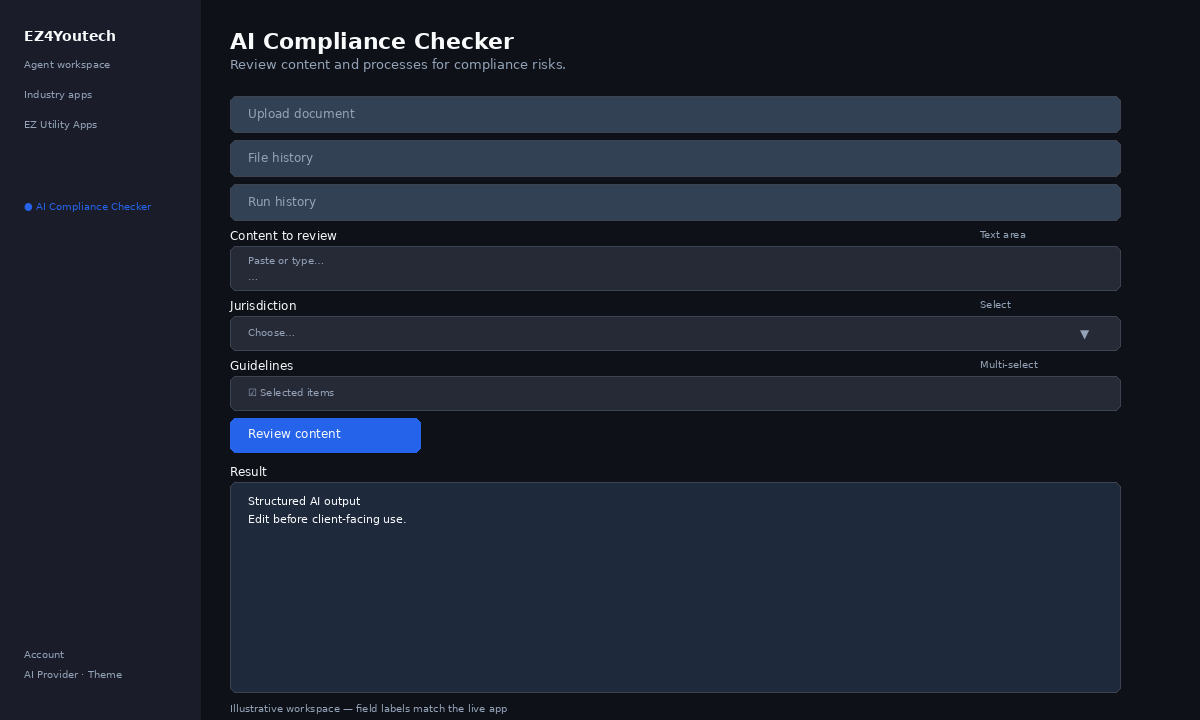The height and width of the screenshot is (720, 1200).
Task: Open the Jurisdiction select dropdown
Action: click(675, 333)
